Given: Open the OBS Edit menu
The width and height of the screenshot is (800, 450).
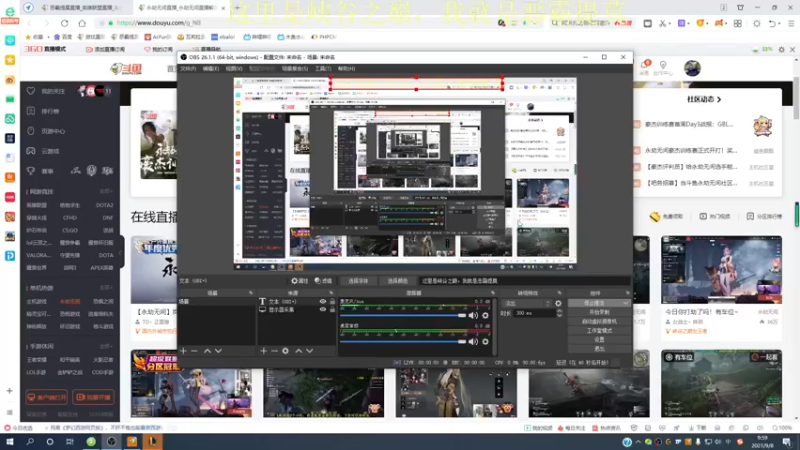Looking at the screenshot, I should [x=211, y=68].
